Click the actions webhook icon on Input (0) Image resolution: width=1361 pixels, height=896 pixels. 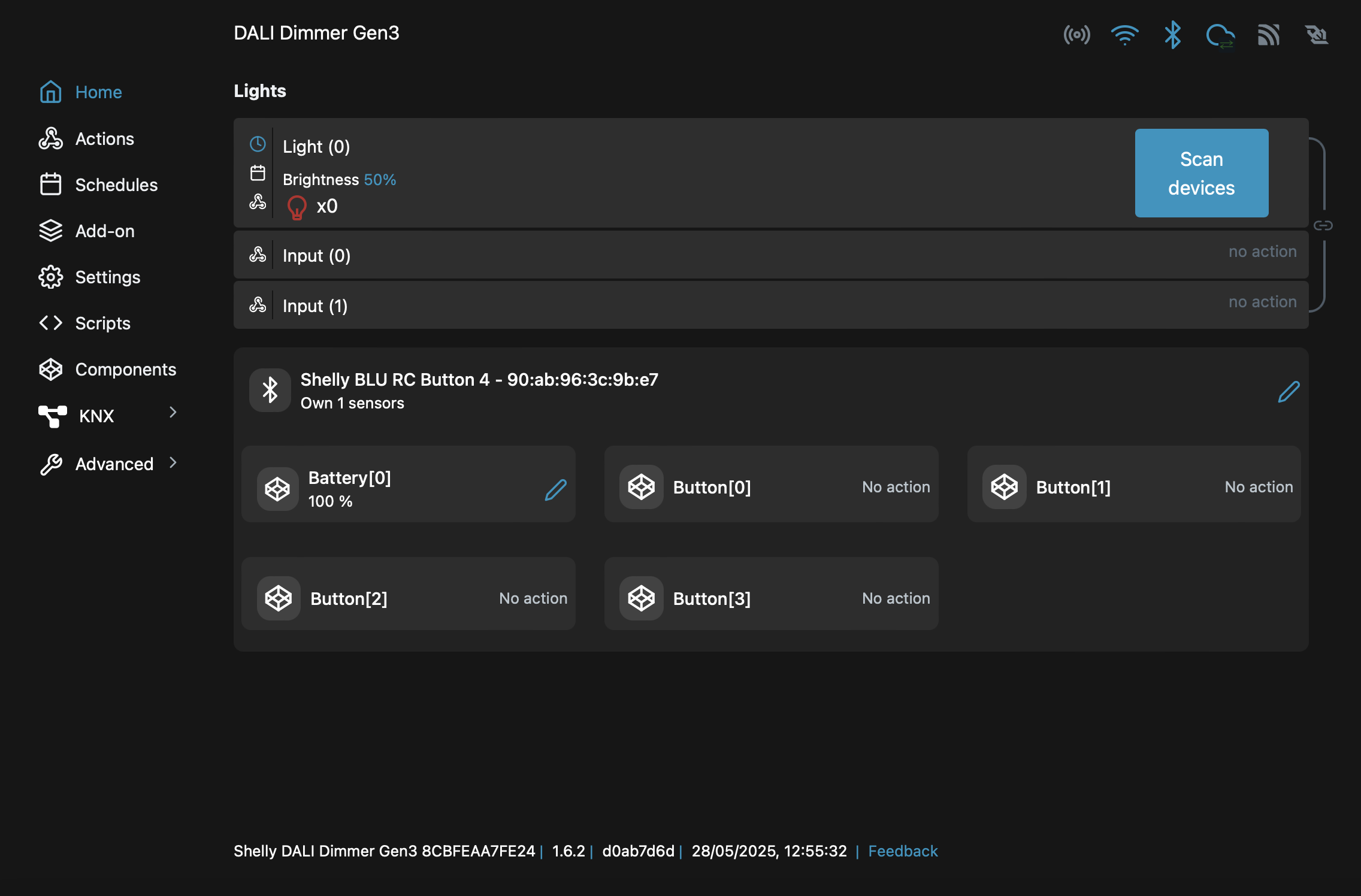click(259, 255)
